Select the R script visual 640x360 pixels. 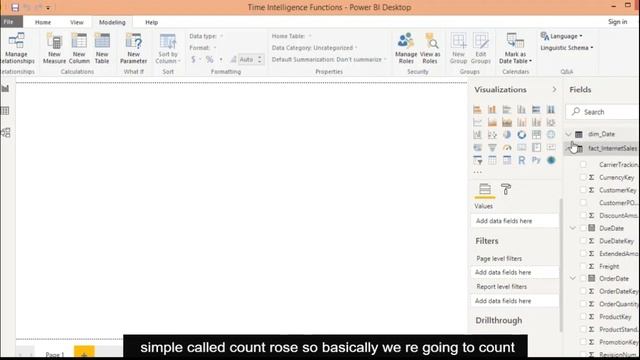[x=522, y=160]
